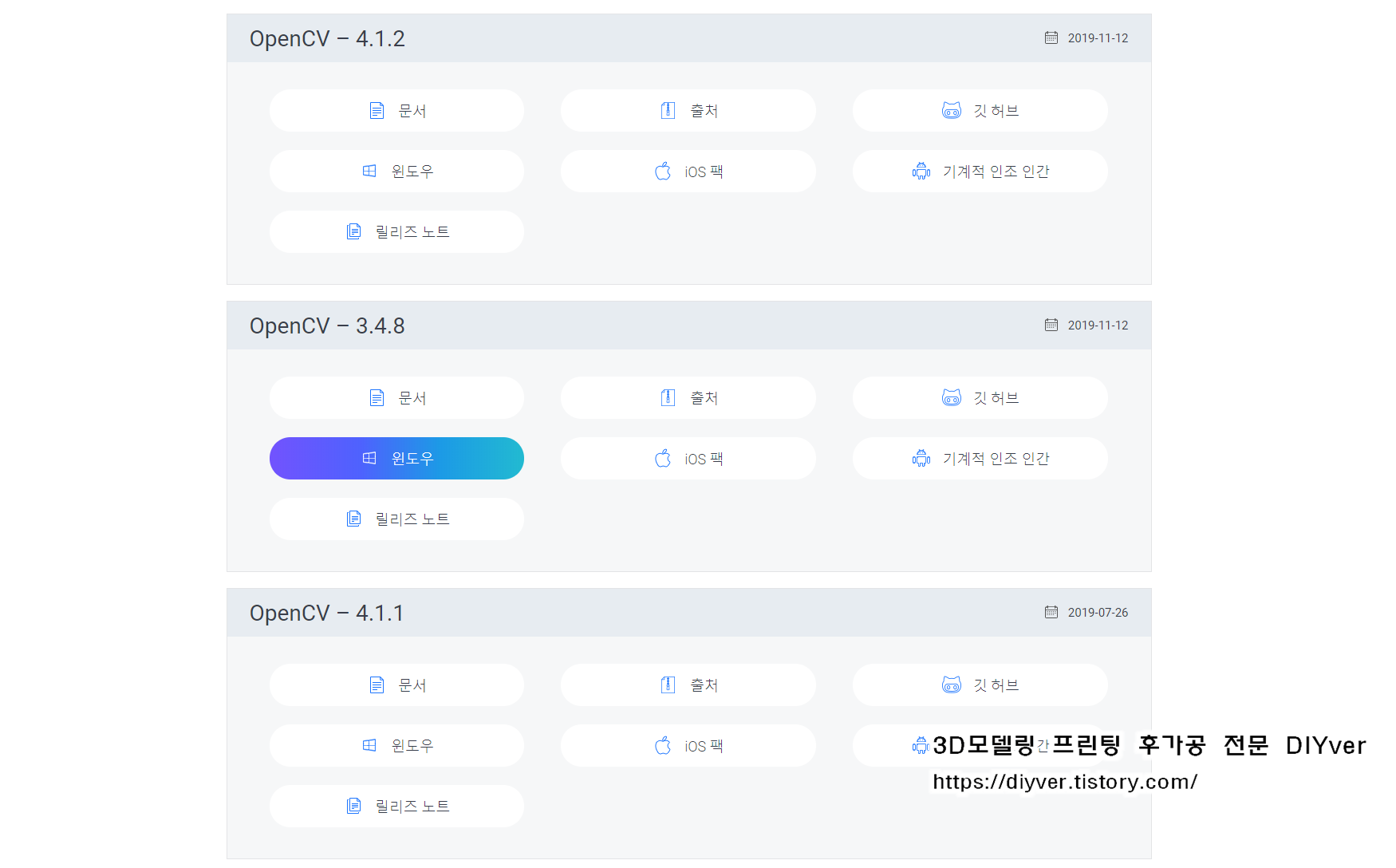
Task: Click Windows logo icon in highlighted 3.4.8 button
Action: tap(369, 458)
